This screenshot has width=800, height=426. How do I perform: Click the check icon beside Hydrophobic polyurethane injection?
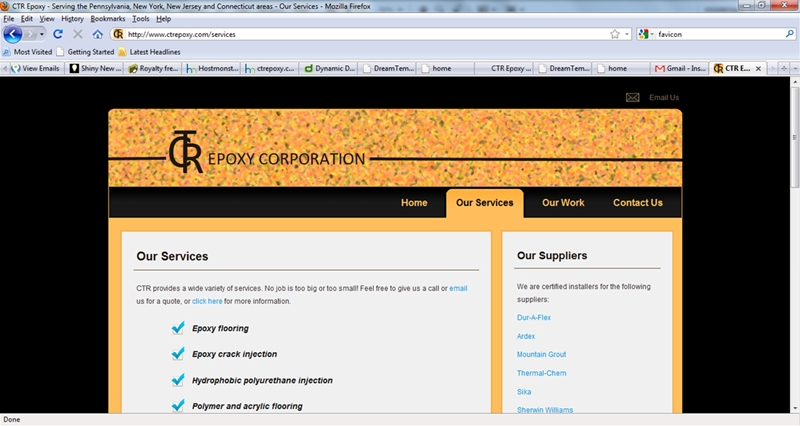[178, 380]
